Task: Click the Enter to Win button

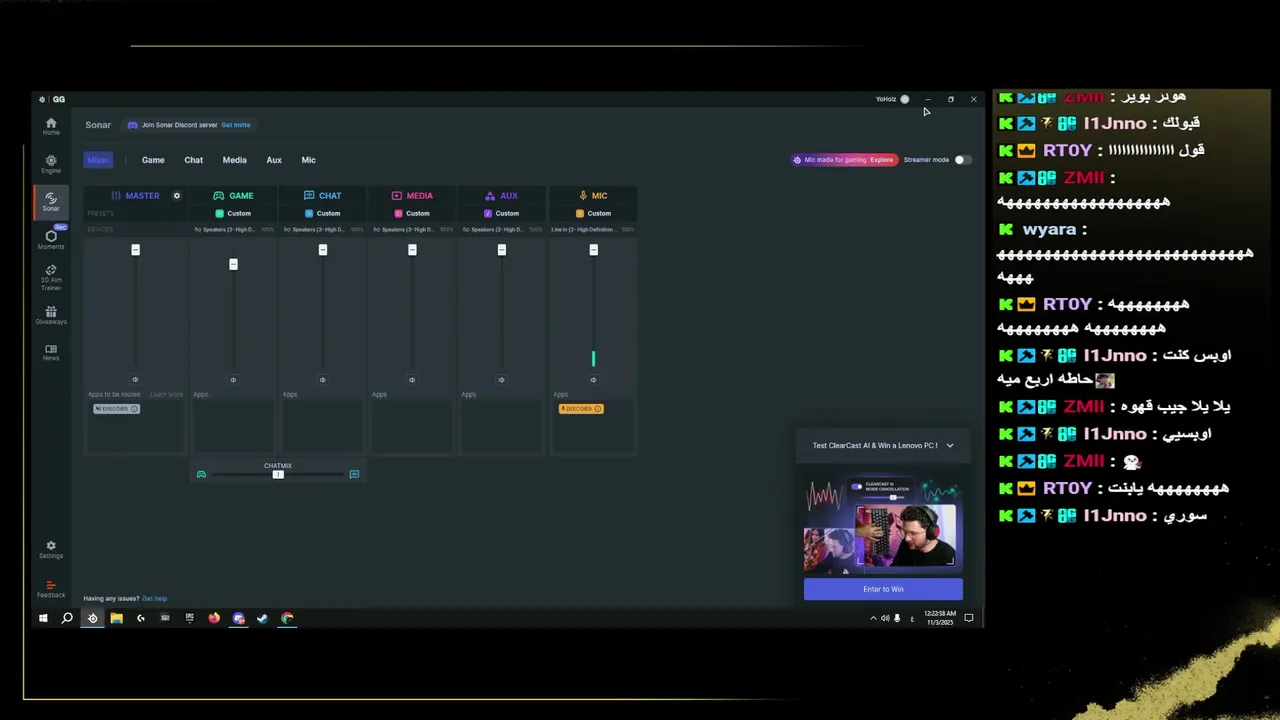Action: [883, 589]
